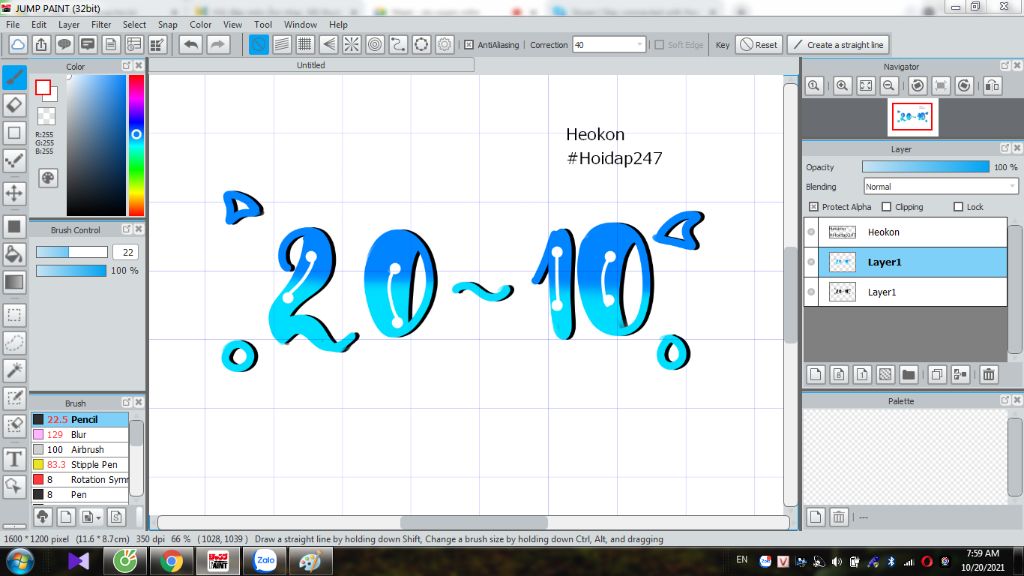
Task: Toggle the AntiAliasing checkbox
Action: [x=469, y=44]
